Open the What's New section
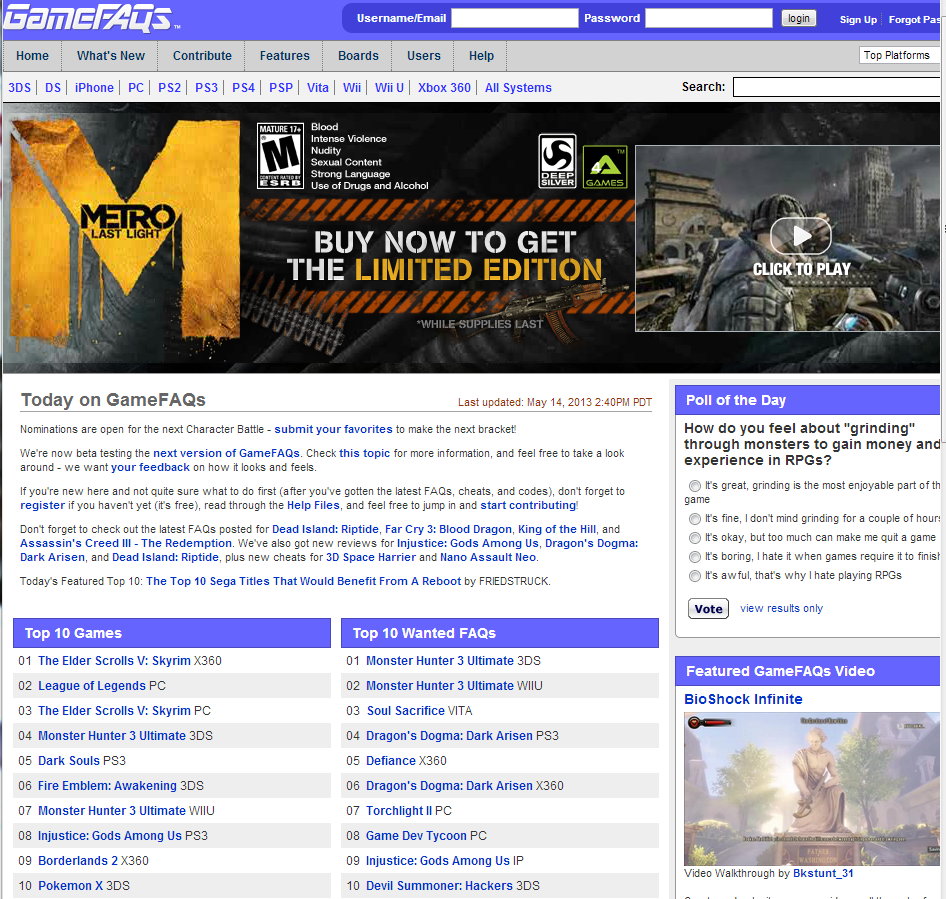 tap(110, 56)
